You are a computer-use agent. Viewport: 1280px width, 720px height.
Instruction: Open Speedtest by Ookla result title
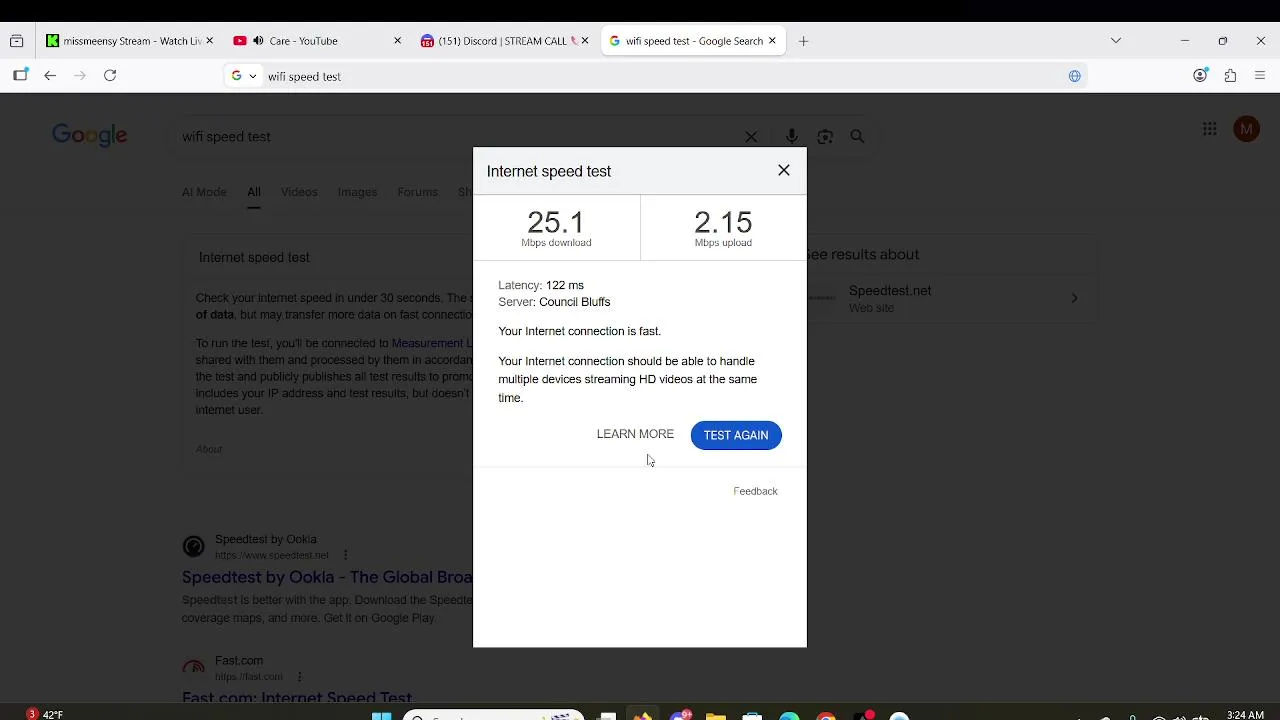coord(327,577)
